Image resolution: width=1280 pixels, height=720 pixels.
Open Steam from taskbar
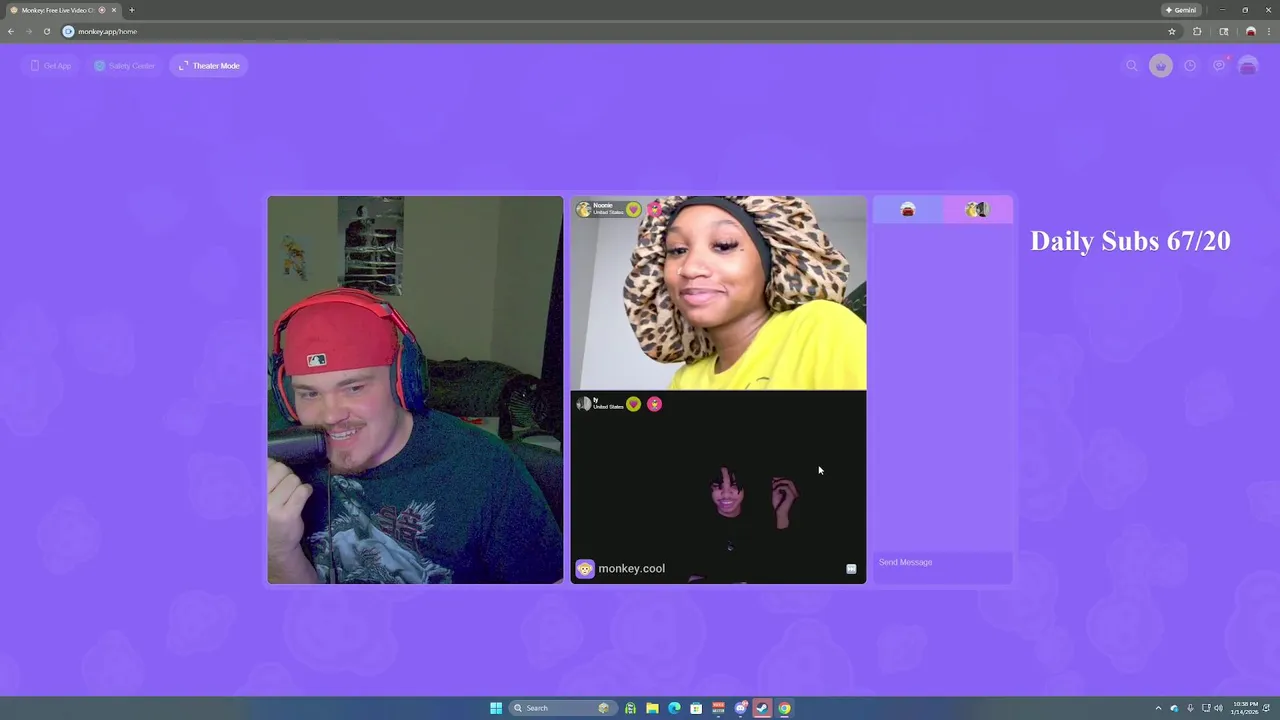coord(762,708)
